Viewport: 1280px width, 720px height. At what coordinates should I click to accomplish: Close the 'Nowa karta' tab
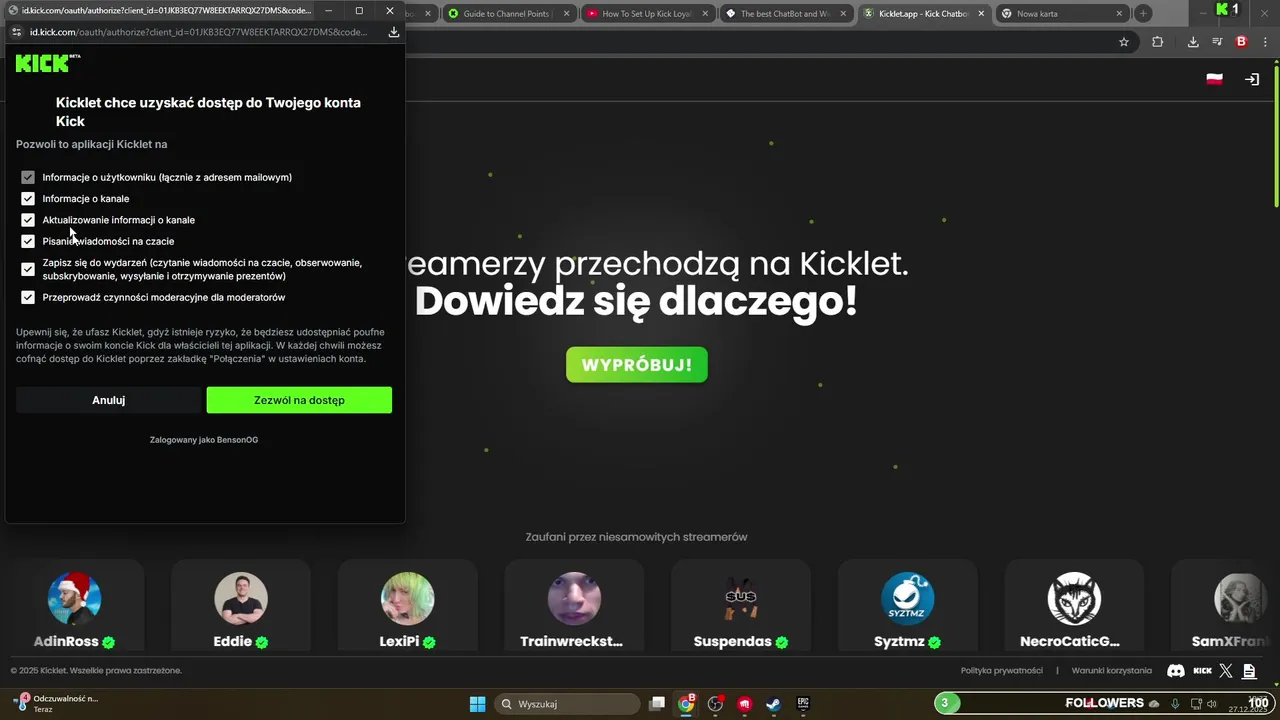coord(1117,14)
